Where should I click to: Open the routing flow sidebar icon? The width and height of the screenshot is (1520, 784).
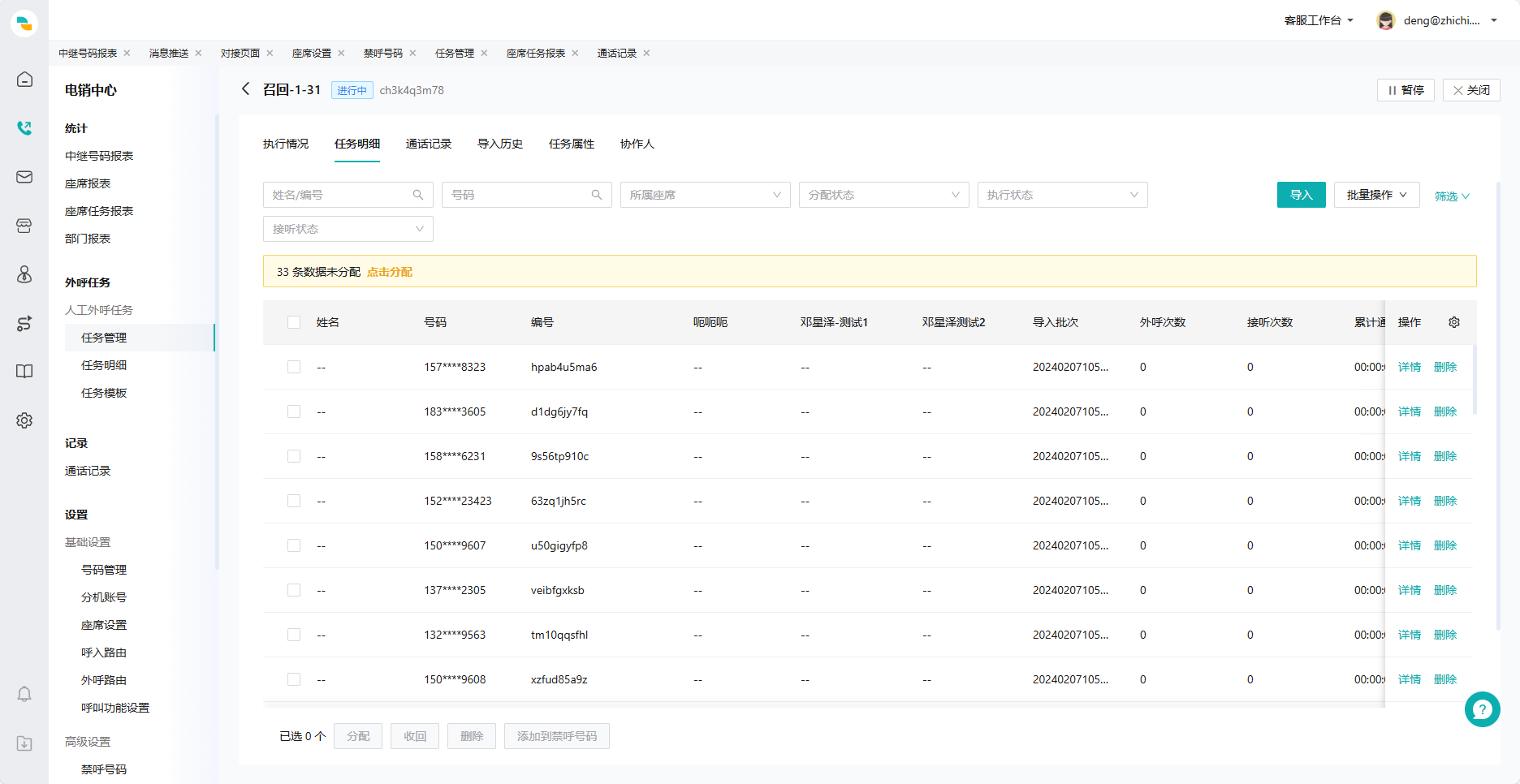point(24,322)
